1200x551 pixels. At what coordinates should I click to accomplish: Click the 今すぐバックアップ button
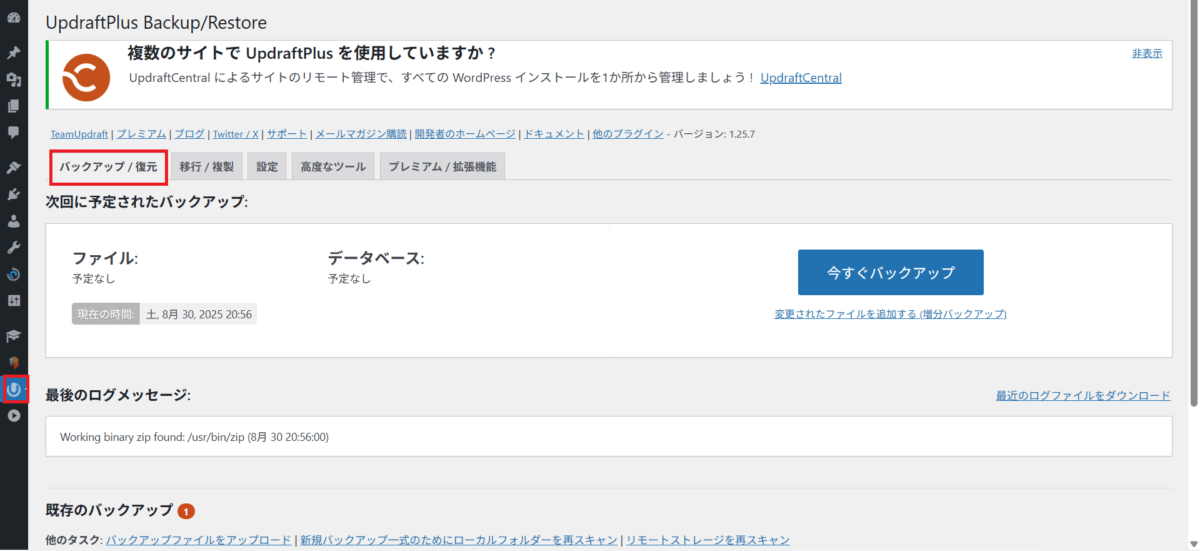[x=891, y=272]
